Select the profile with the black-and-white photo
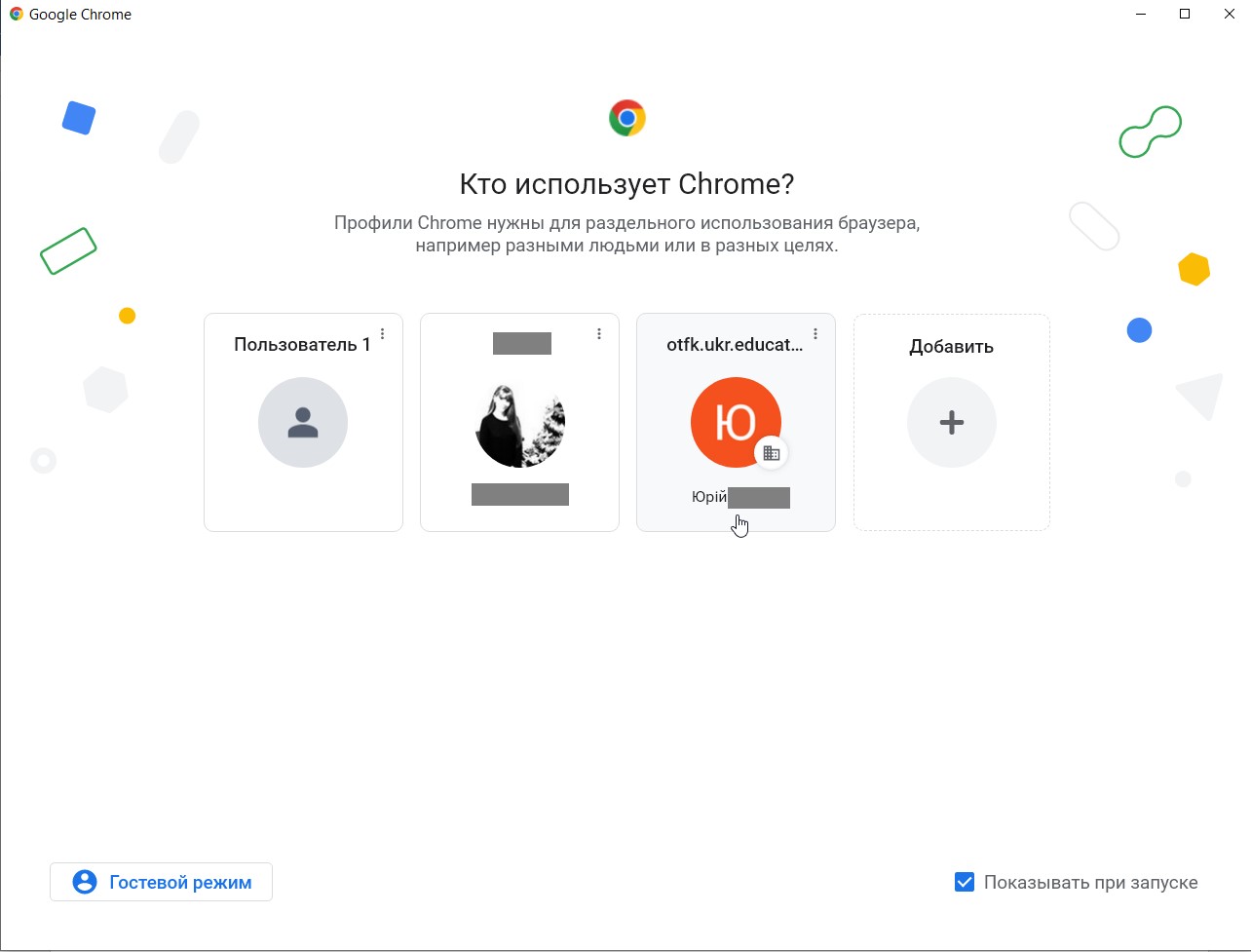The width and height of the screenshot is (1251, 952). click(x=519, y=422)
